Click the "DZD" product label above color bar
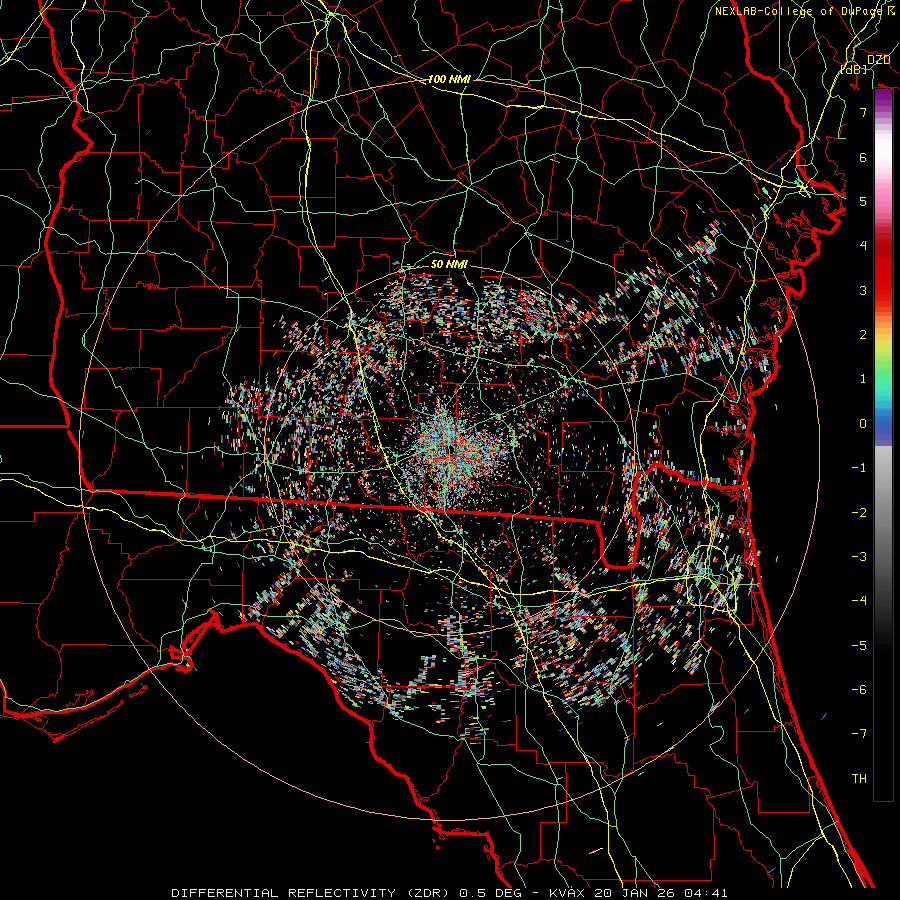Screen dimensions: 900x900 [x=878, y=60]
